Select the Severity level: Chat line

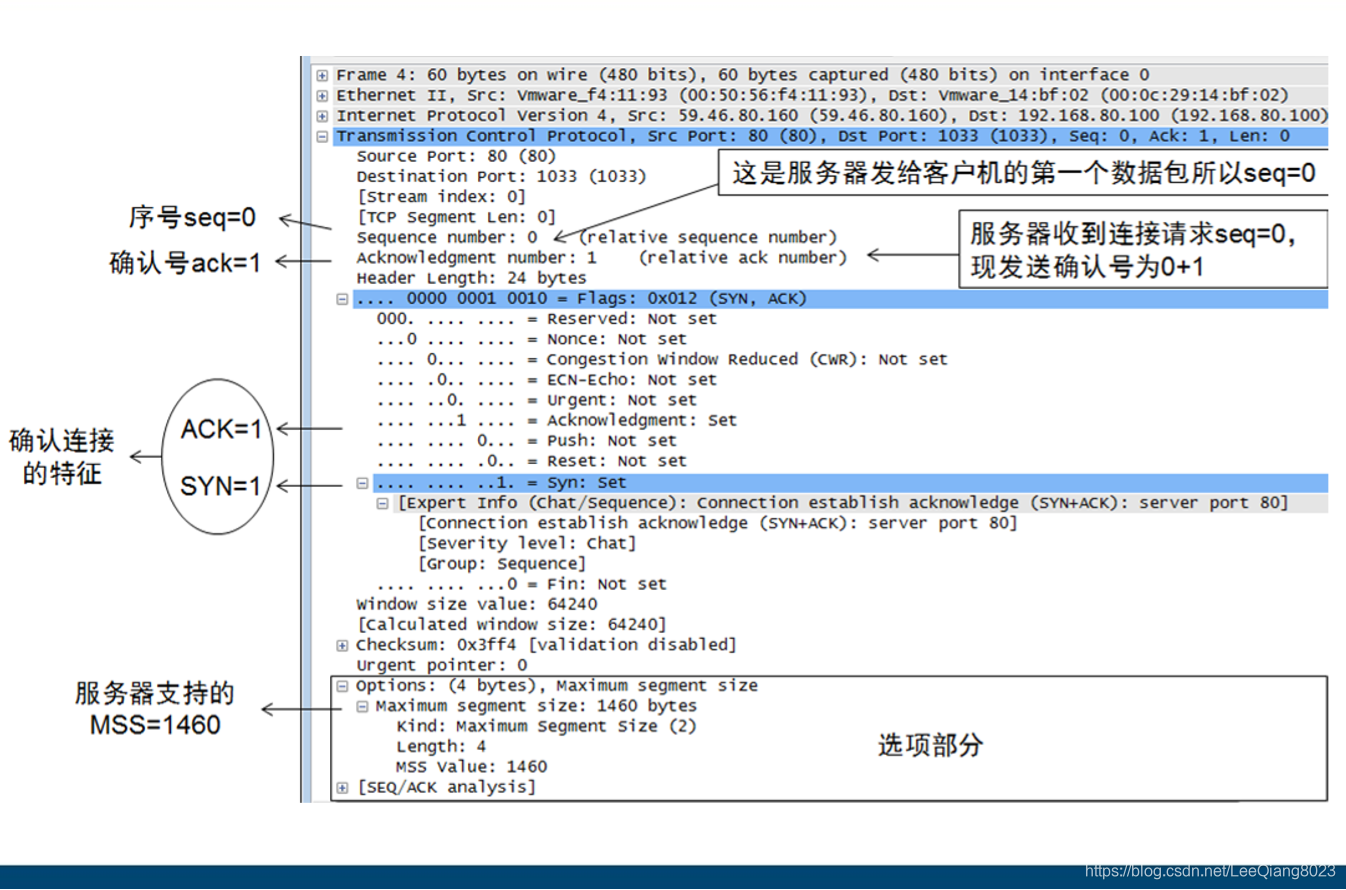(x=526, y=544)
